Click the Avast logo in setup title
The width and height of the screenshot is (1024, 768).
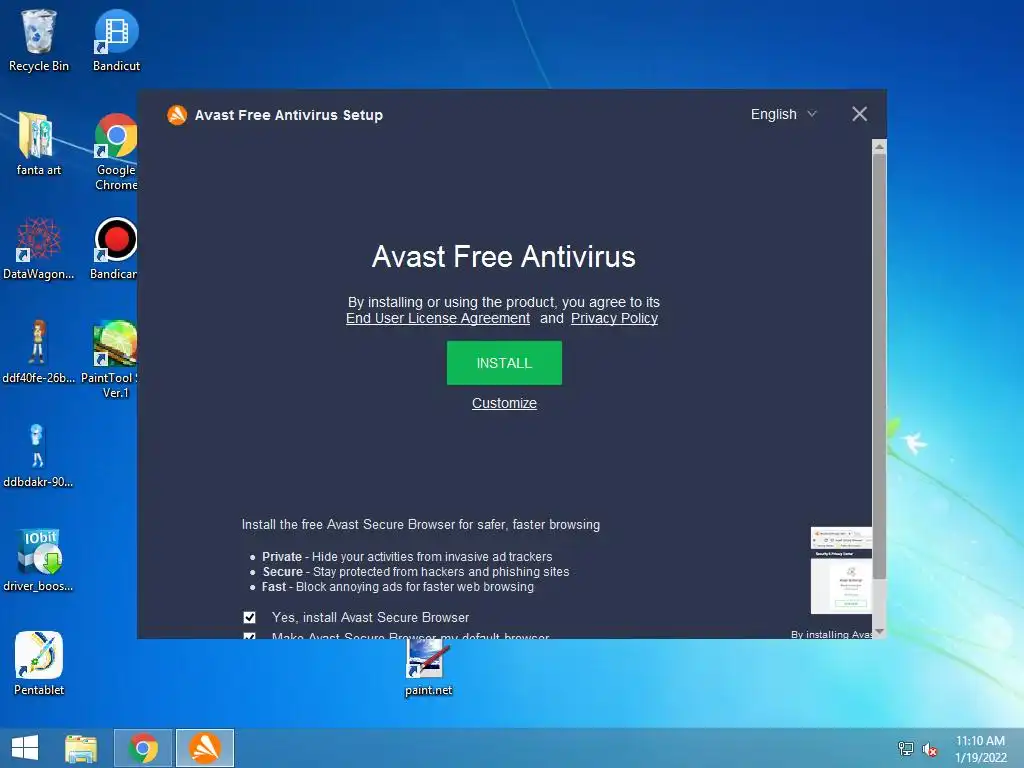click(177, 115)
